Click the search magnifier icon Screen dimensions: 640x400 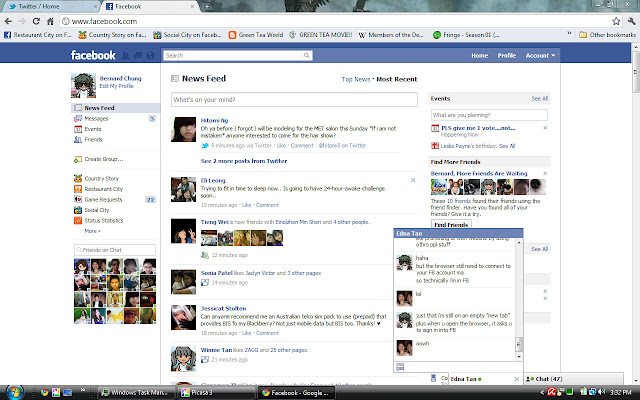tap(307, 56)
